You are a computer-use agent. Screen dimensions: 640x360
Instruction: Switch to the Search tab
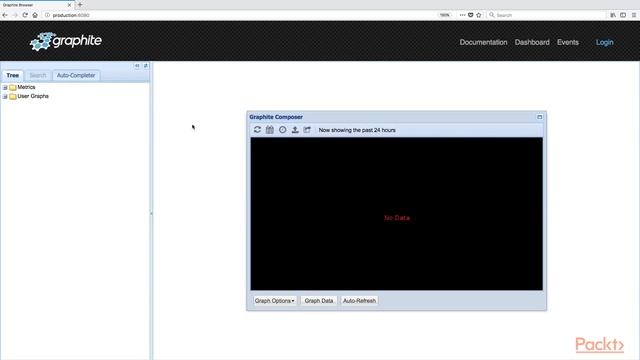[38, 76]
